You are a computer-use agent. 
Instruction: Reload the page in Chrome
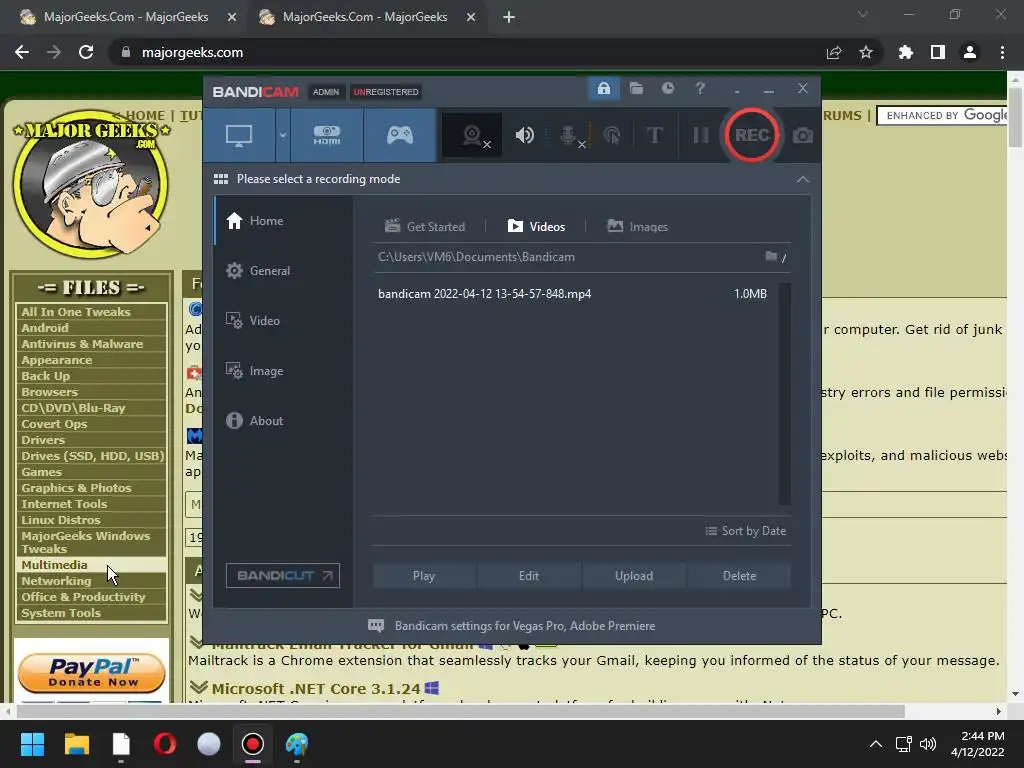pos(86,52)
